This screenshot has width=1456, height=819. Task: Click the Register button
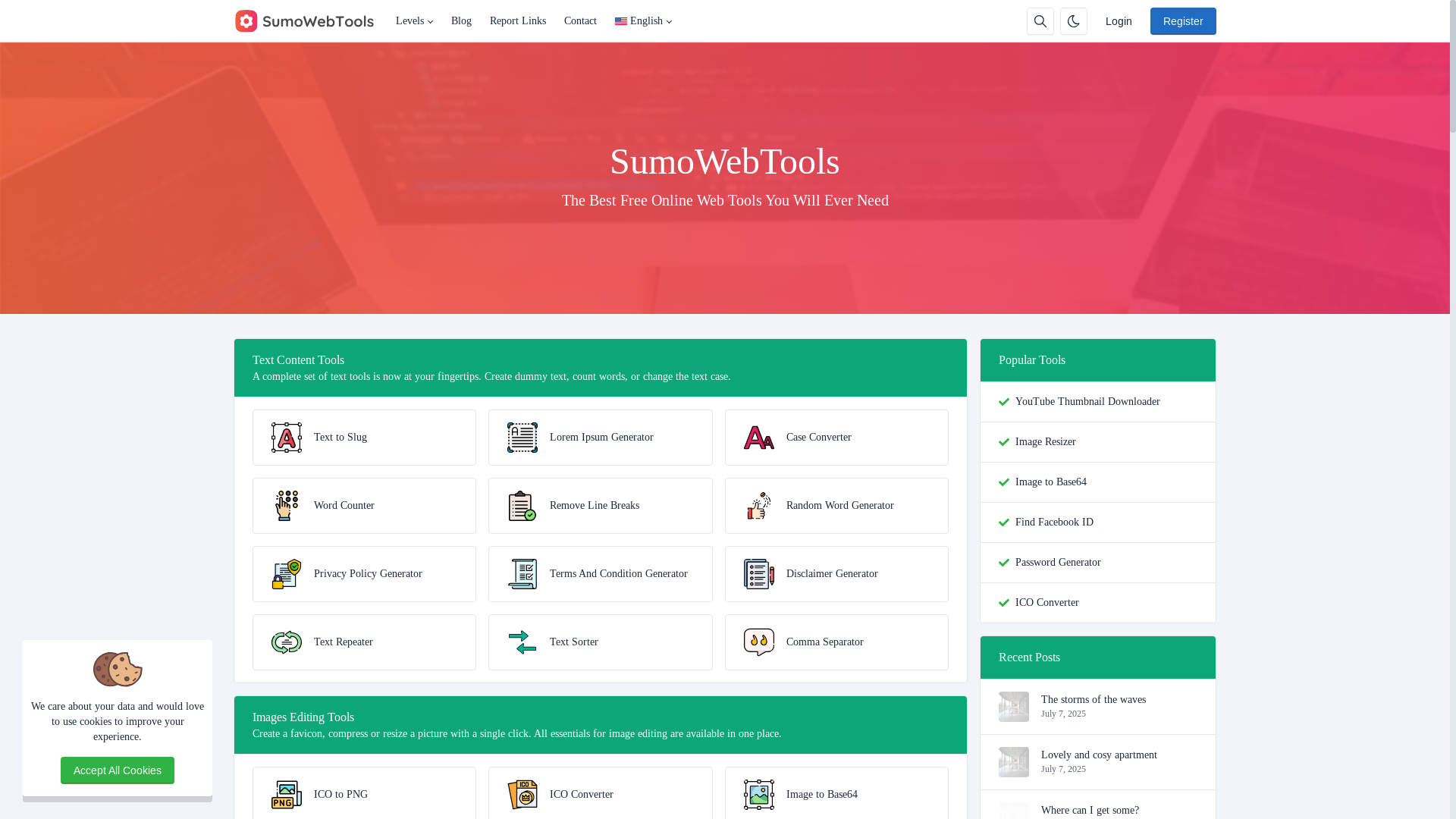1183,21
